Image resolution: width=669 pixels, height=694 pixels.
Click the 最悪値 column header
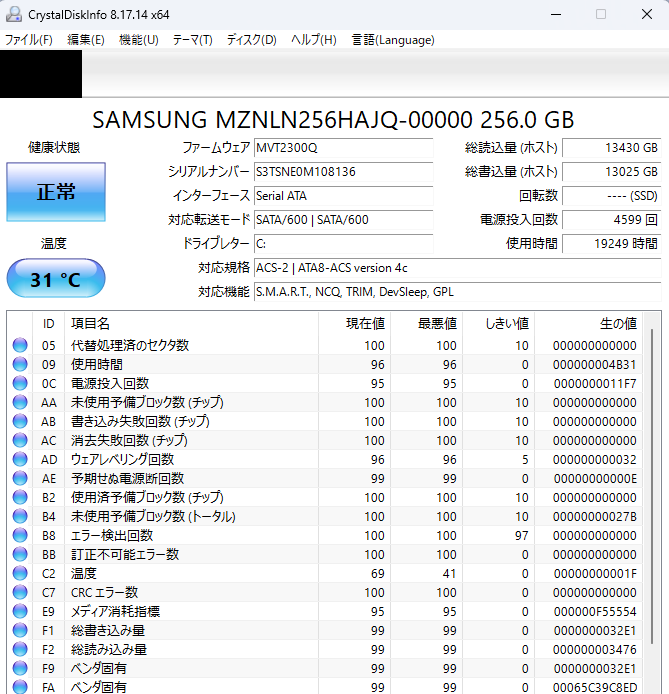[427, 324]
